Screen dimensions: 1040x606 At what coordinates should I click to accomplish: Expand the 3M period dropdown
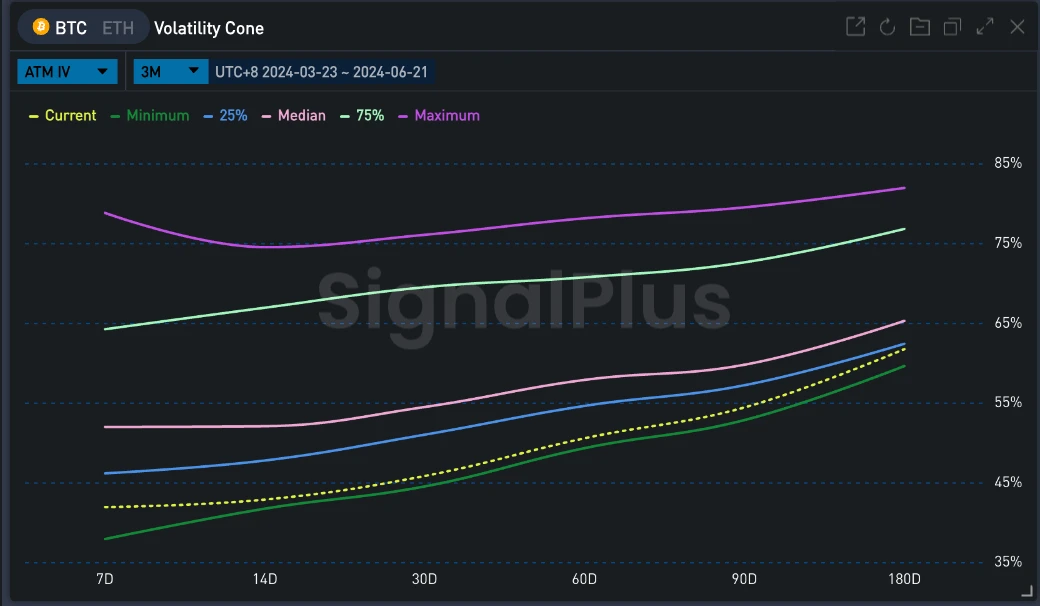168,72
